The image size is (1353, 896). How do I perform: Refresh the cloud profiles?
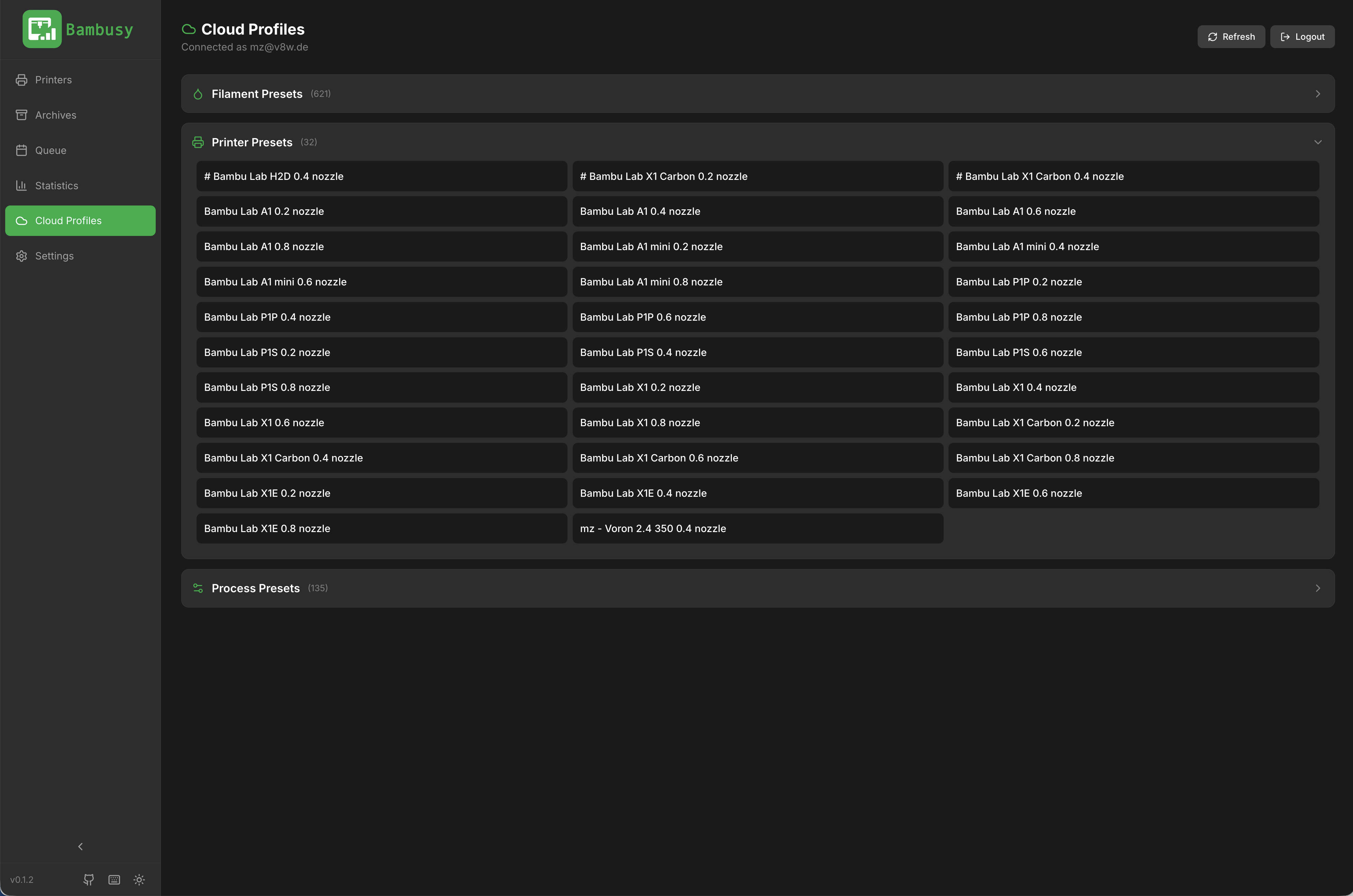(x=1231, y=37)
